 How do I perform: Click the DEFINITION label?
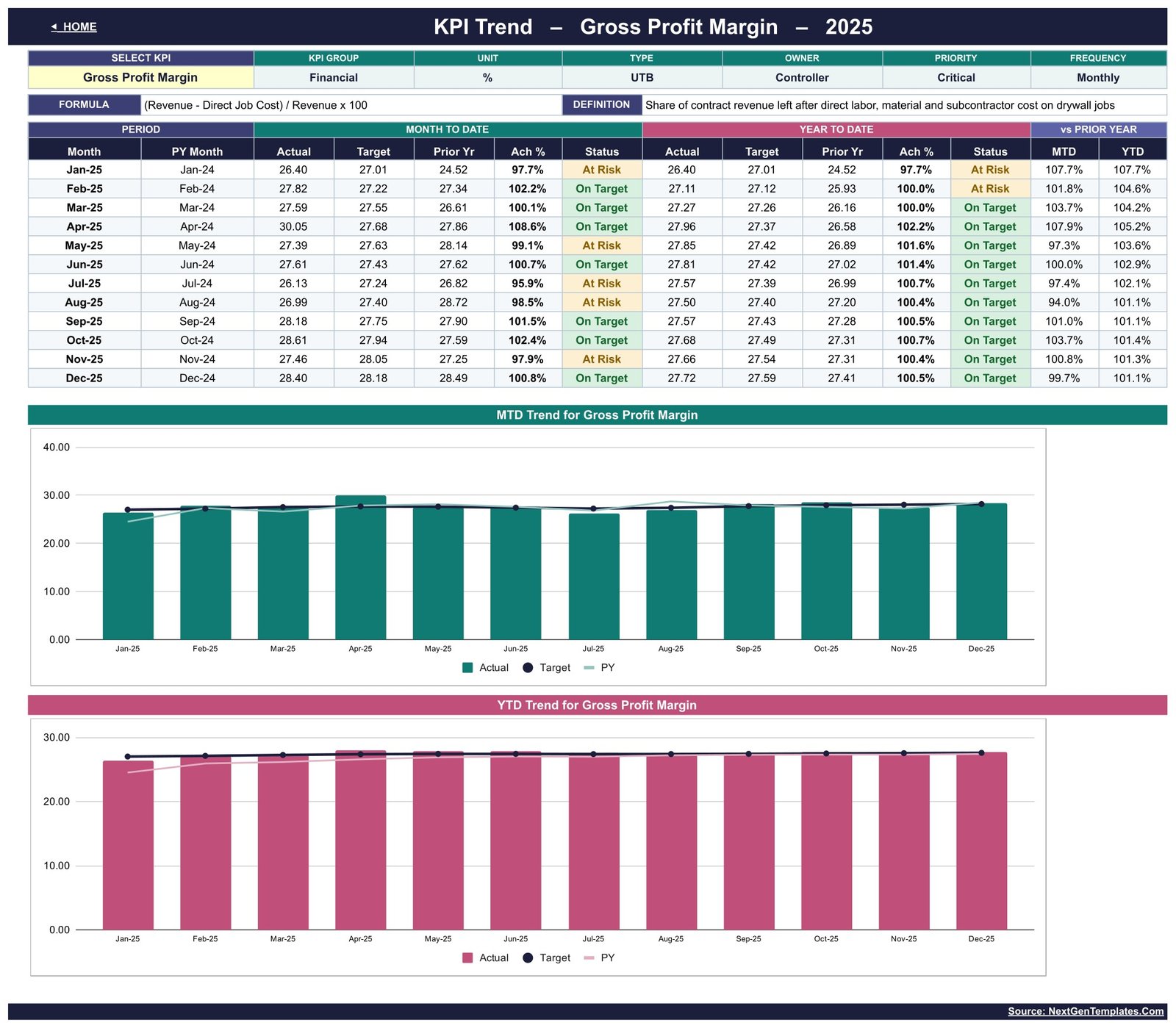coord(601,104)
